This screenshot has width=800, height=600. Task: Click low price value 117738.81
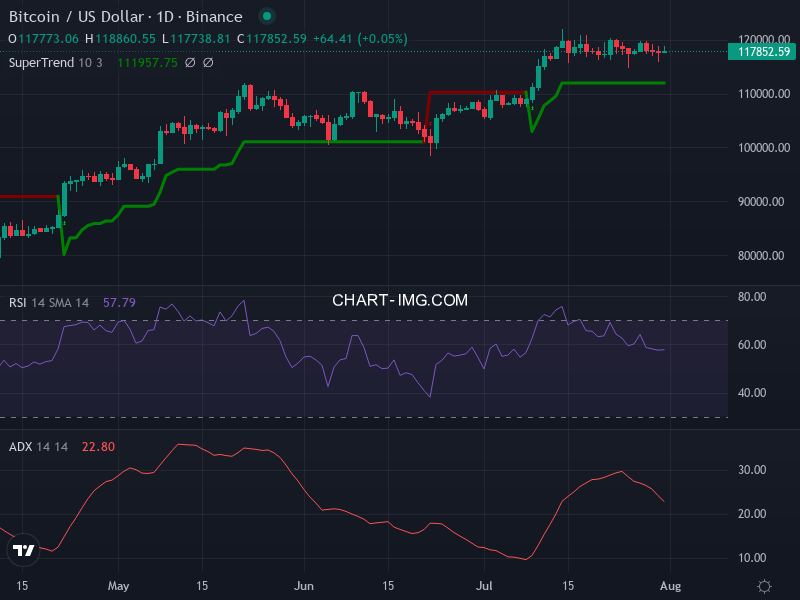click(200, 39)
